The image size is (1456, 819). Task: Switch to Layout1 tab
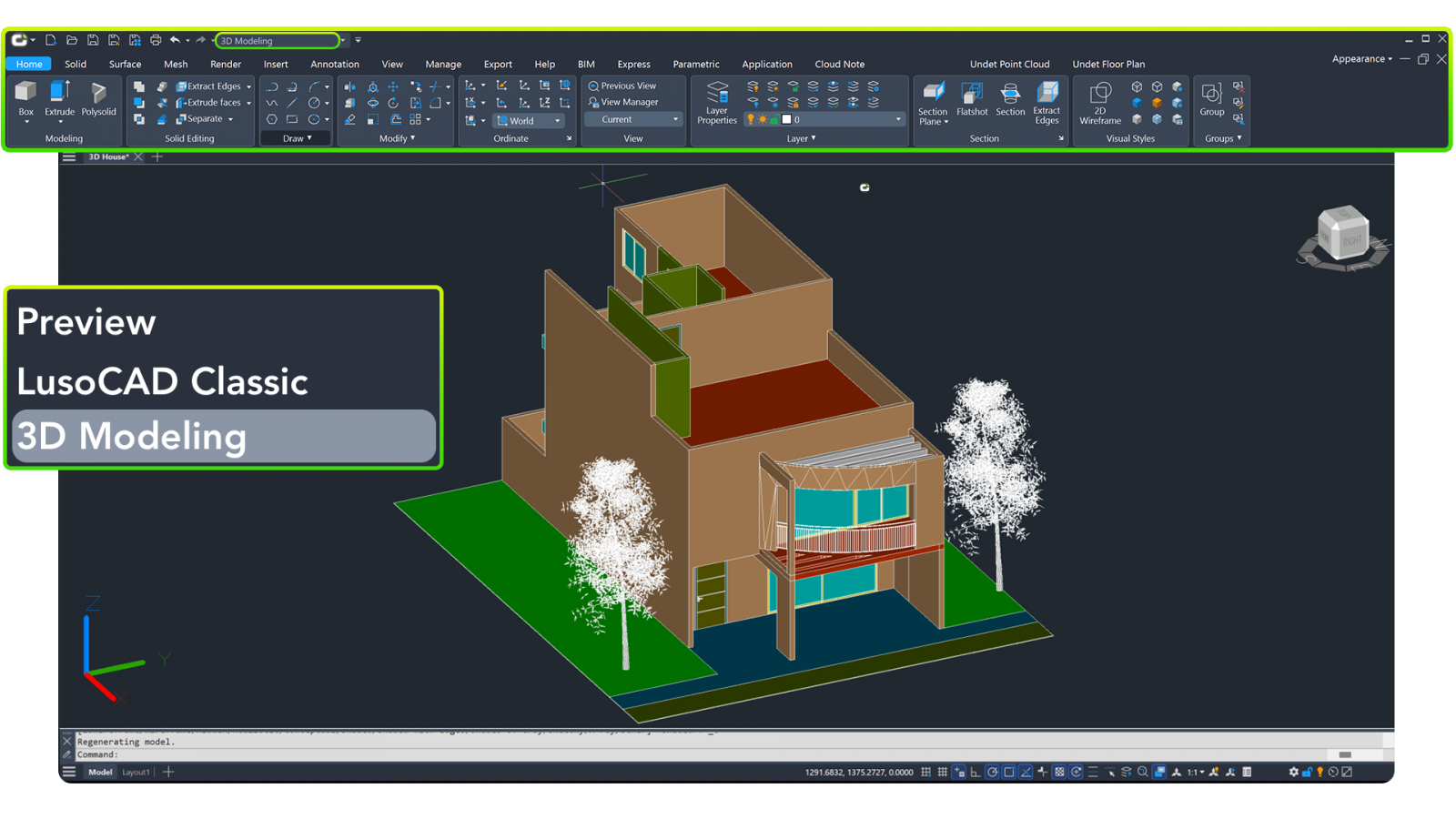point(136,772)
